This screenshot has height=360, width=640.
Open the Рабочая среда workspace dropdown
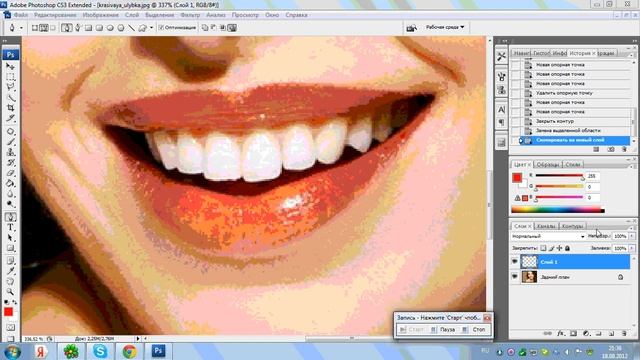pos(445,27)
